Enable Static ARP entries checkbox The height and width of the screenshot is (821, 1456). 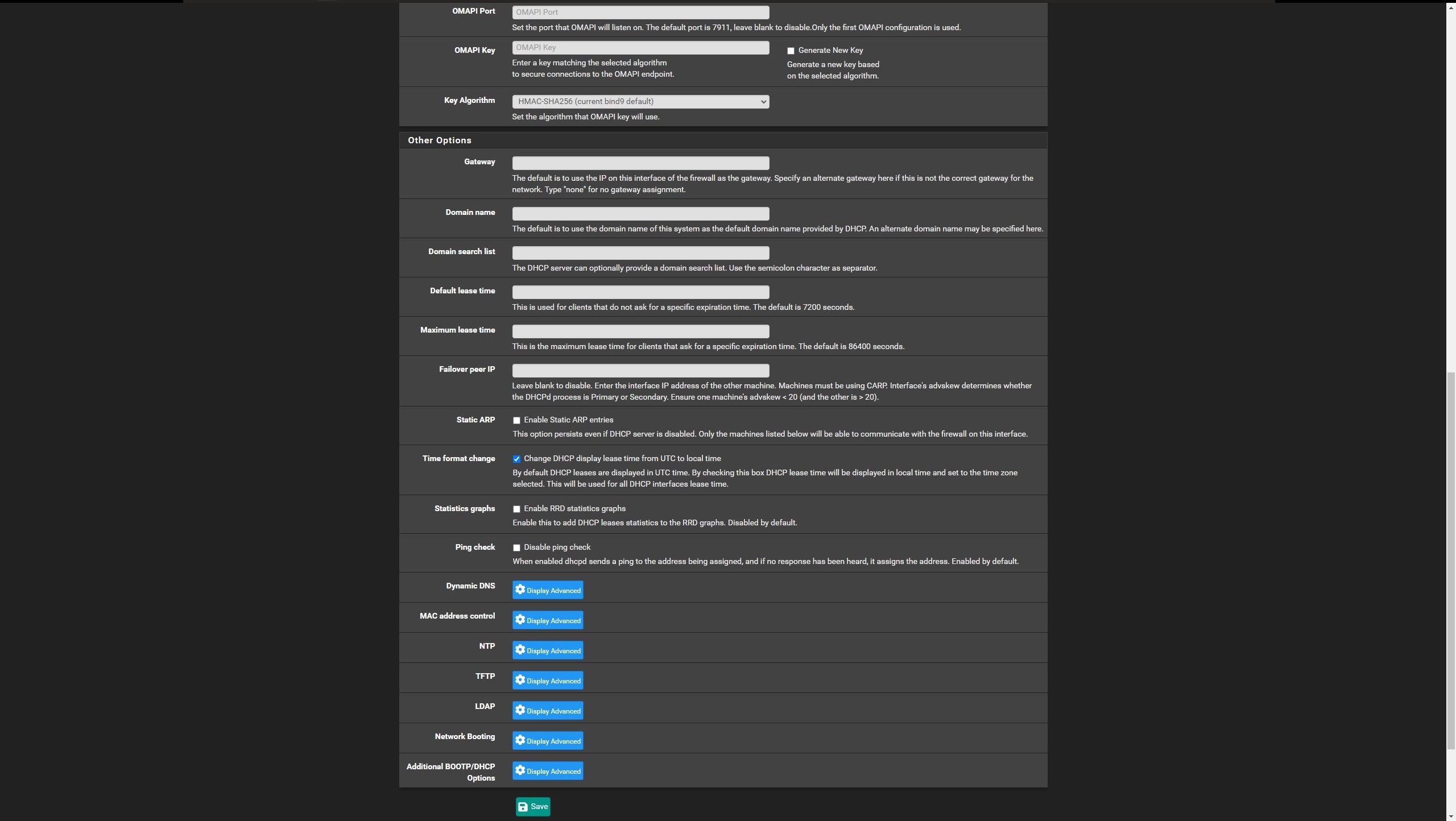coord(516,421)
